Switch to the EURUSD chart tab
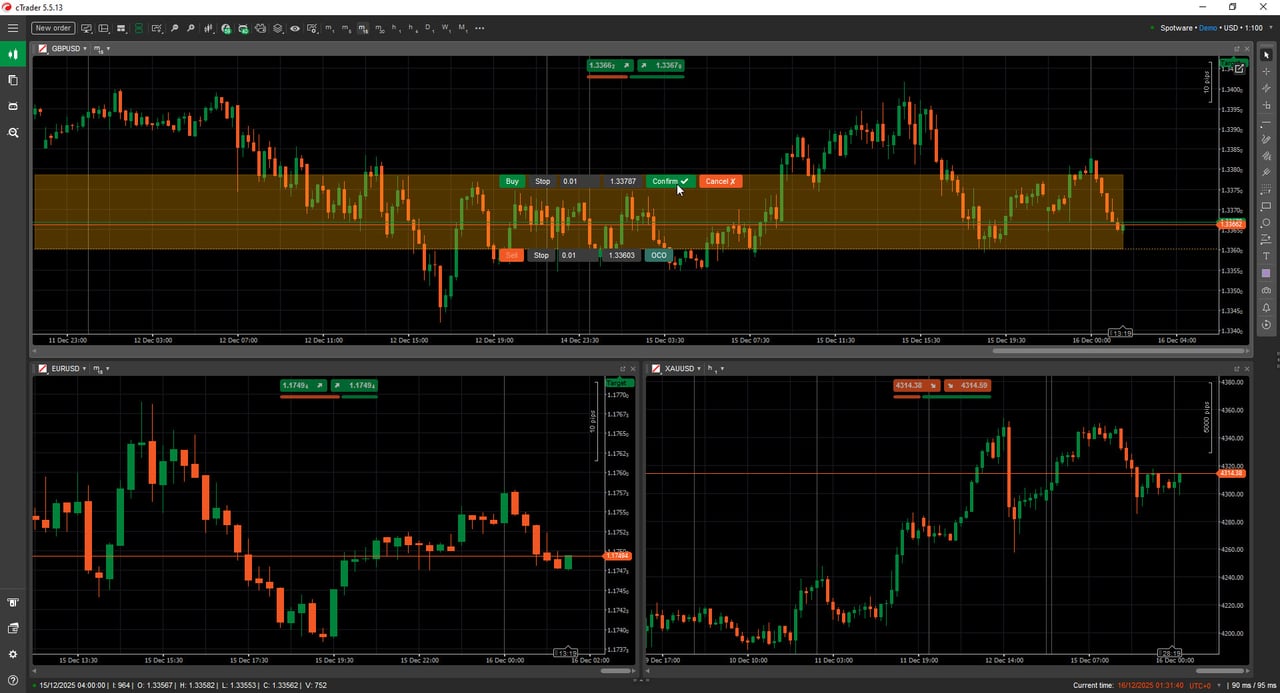 [x=65, y=368]
